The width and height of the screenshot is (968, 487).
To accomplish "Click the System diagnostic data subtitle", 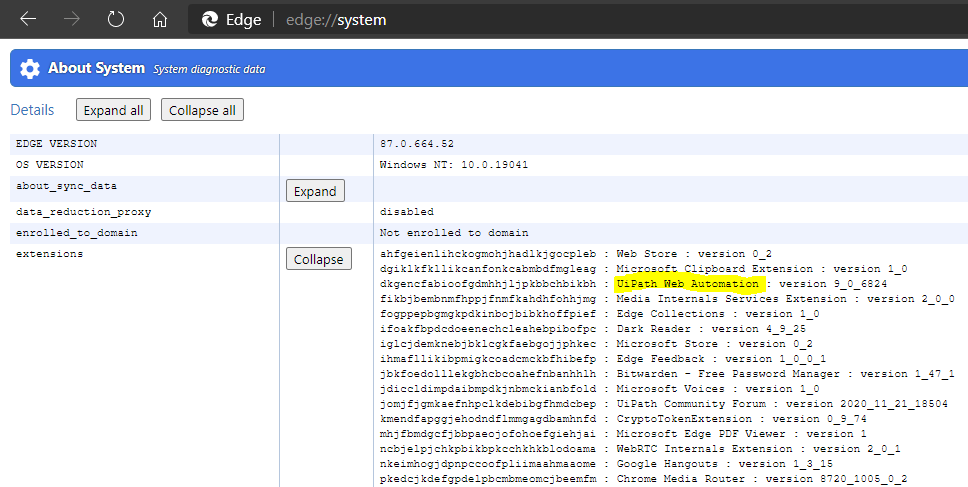I will pyautogui.click(x=209, y=69).
